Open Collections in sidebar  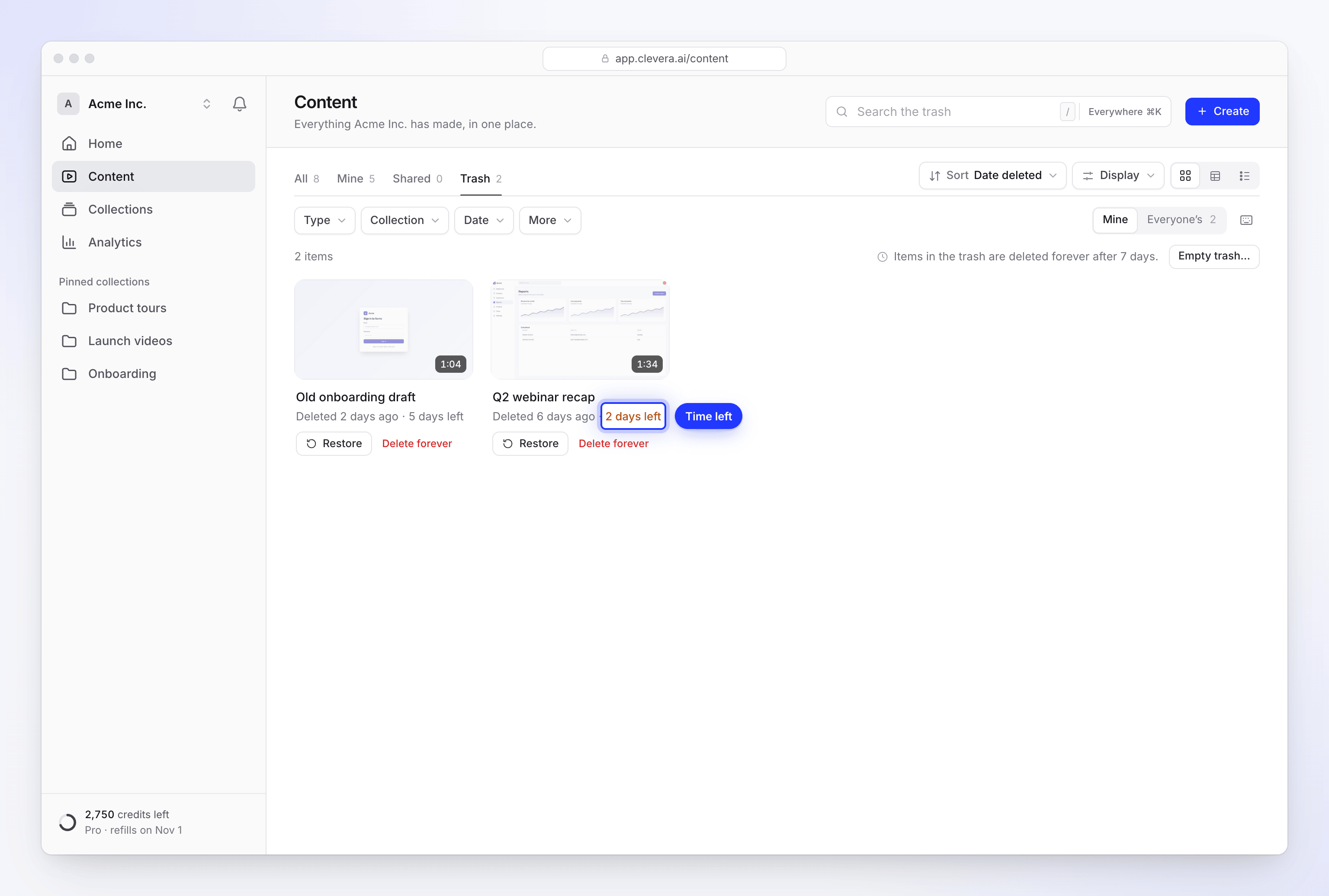(x=153, y=209)
